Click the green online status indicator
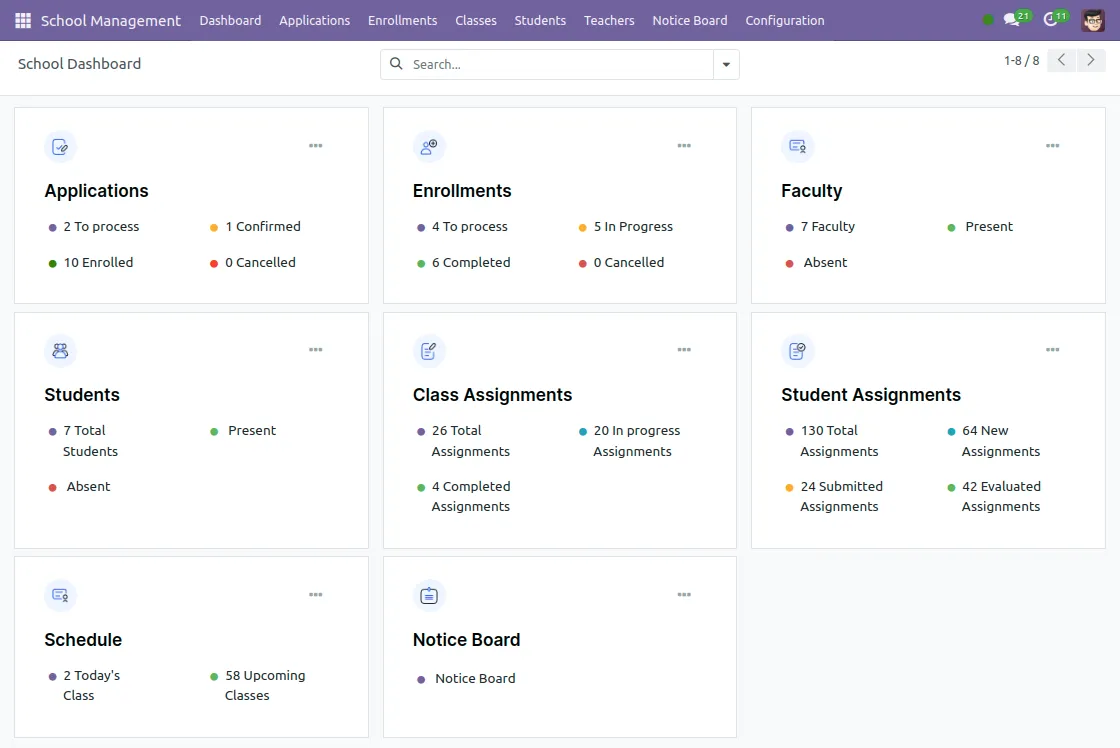This screenshot has height=748, width=1120. pos(988,20)
